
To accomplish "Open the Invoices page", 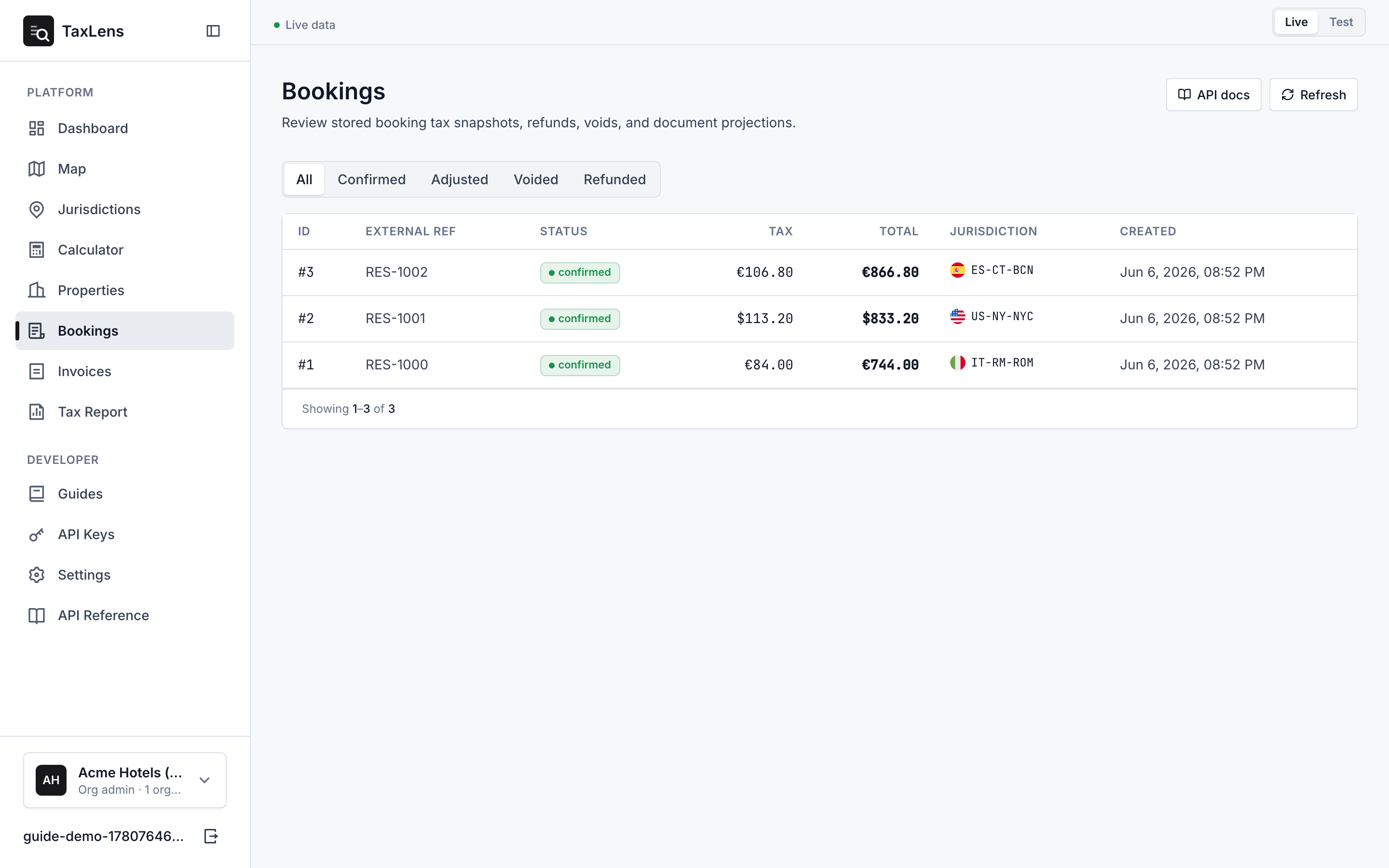I will pos(124,371).
